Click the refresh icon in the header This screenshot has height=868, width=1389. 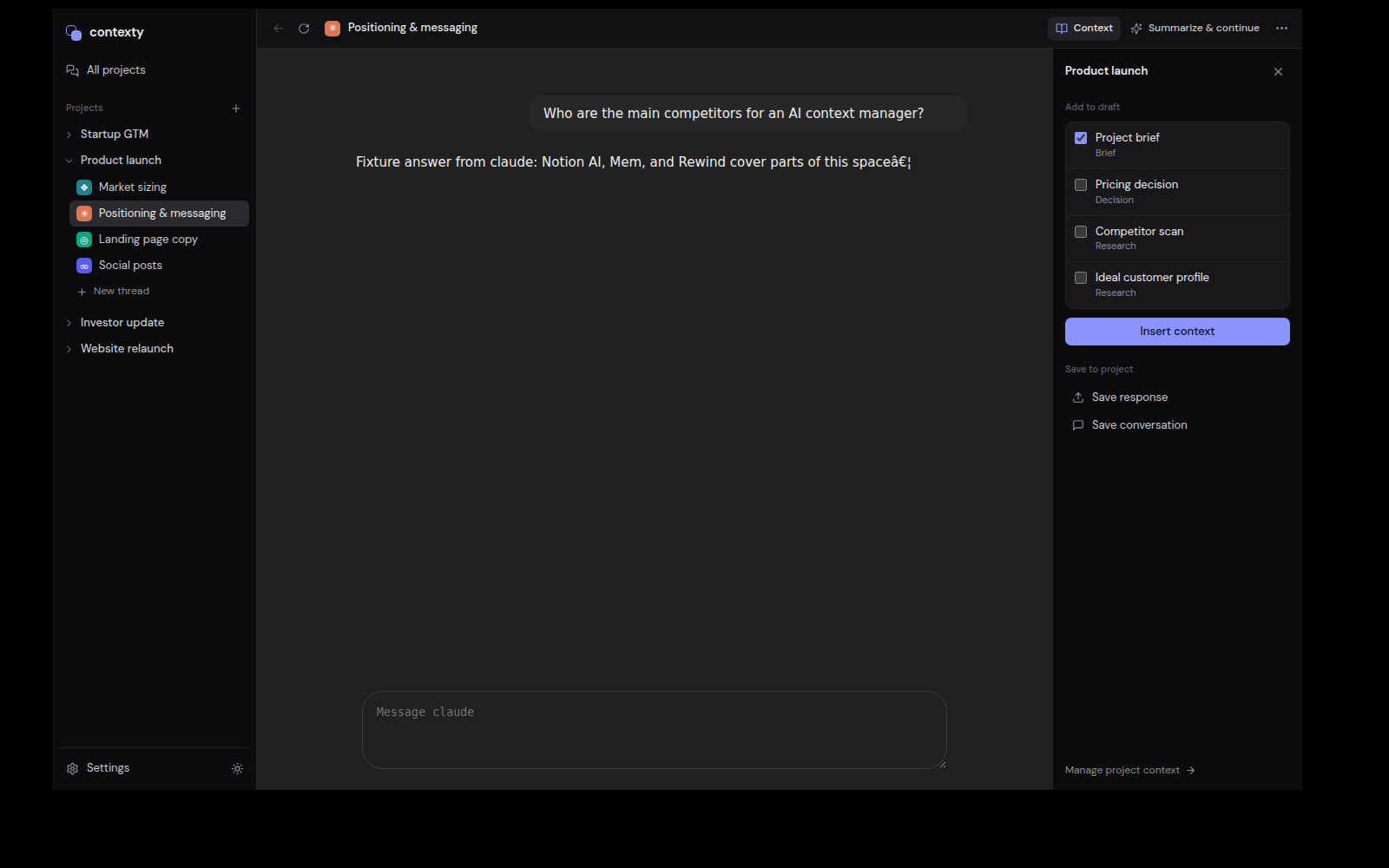(304, 29)
